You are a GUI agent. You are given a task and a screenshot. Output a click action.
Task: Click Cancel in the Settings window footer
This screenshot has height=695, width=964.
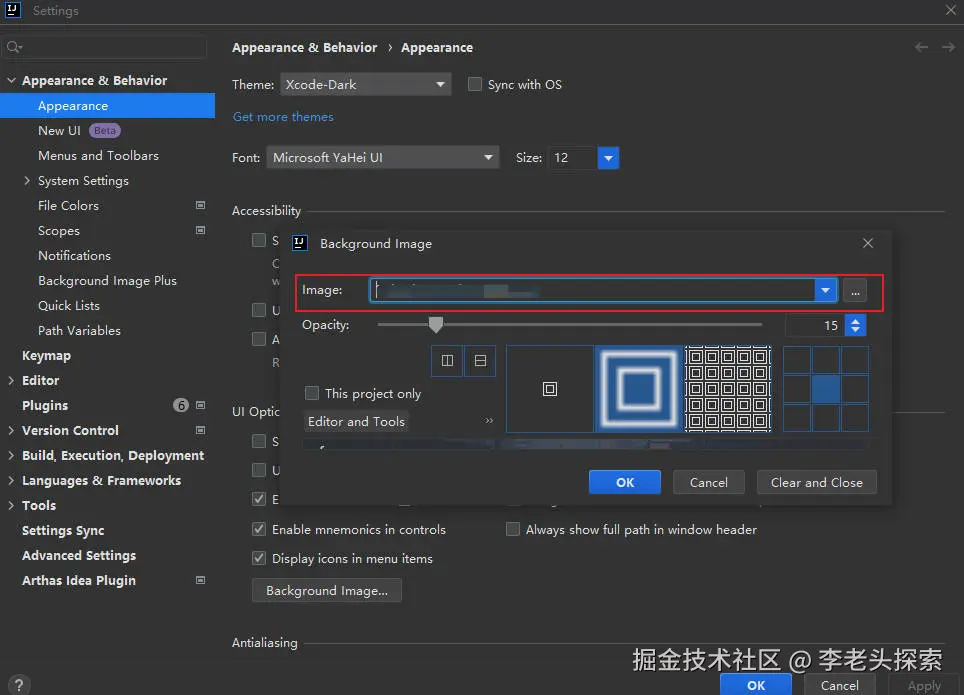point(839,685)
